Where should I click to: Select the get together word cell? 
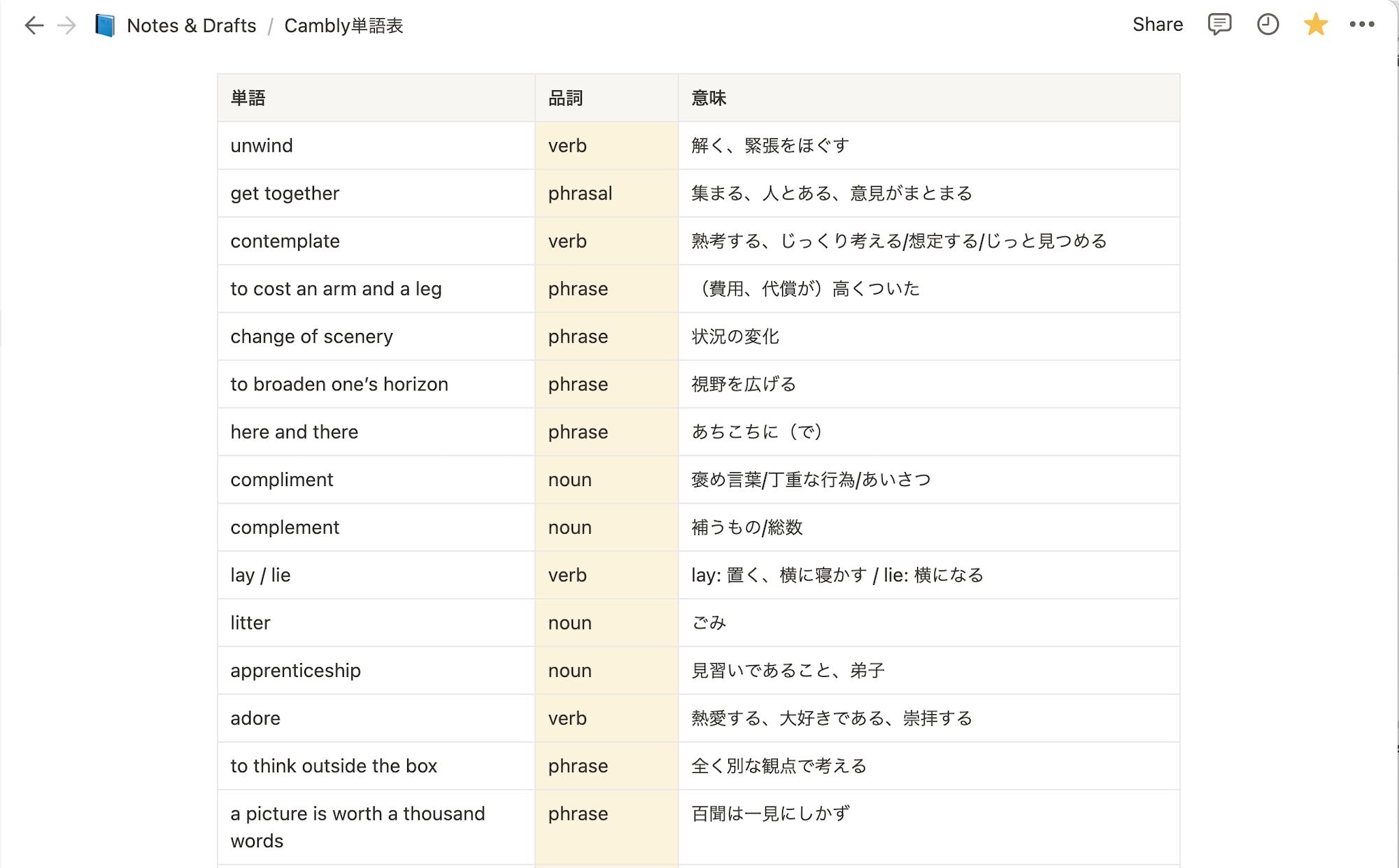click(x=284, y=193)
